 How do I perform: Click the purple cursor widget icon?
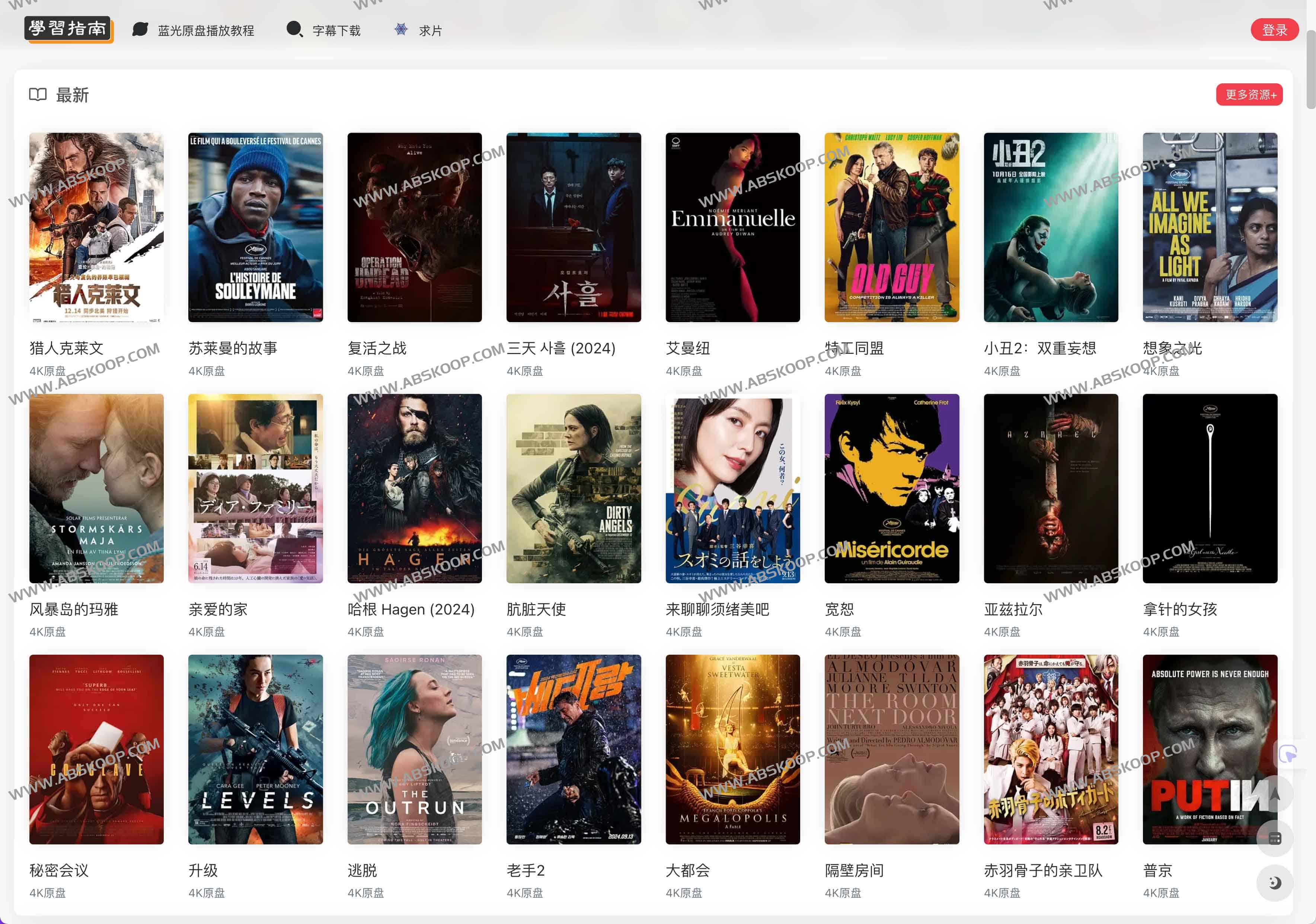[1287, 754]
